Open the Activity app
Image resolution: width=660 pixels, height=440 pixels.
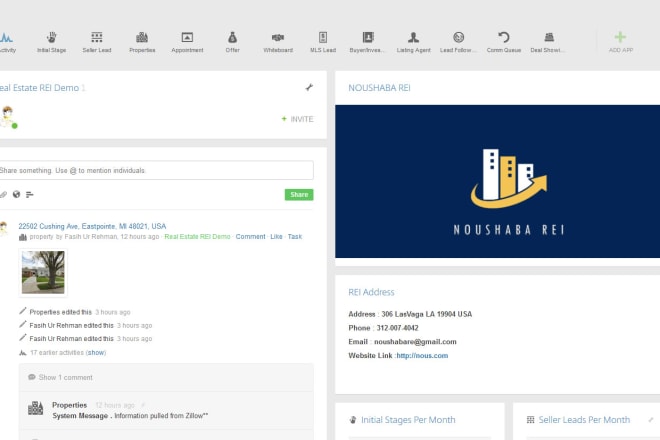(x=7, y=42)
